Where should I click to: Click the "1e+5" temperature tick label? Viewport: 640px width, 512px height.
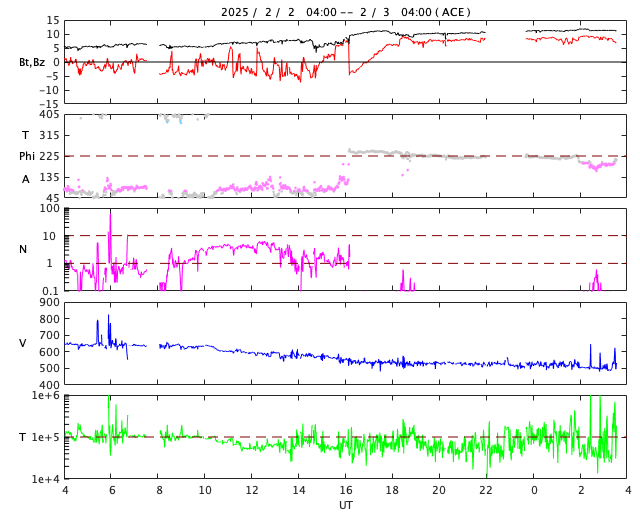click(46, 437)
